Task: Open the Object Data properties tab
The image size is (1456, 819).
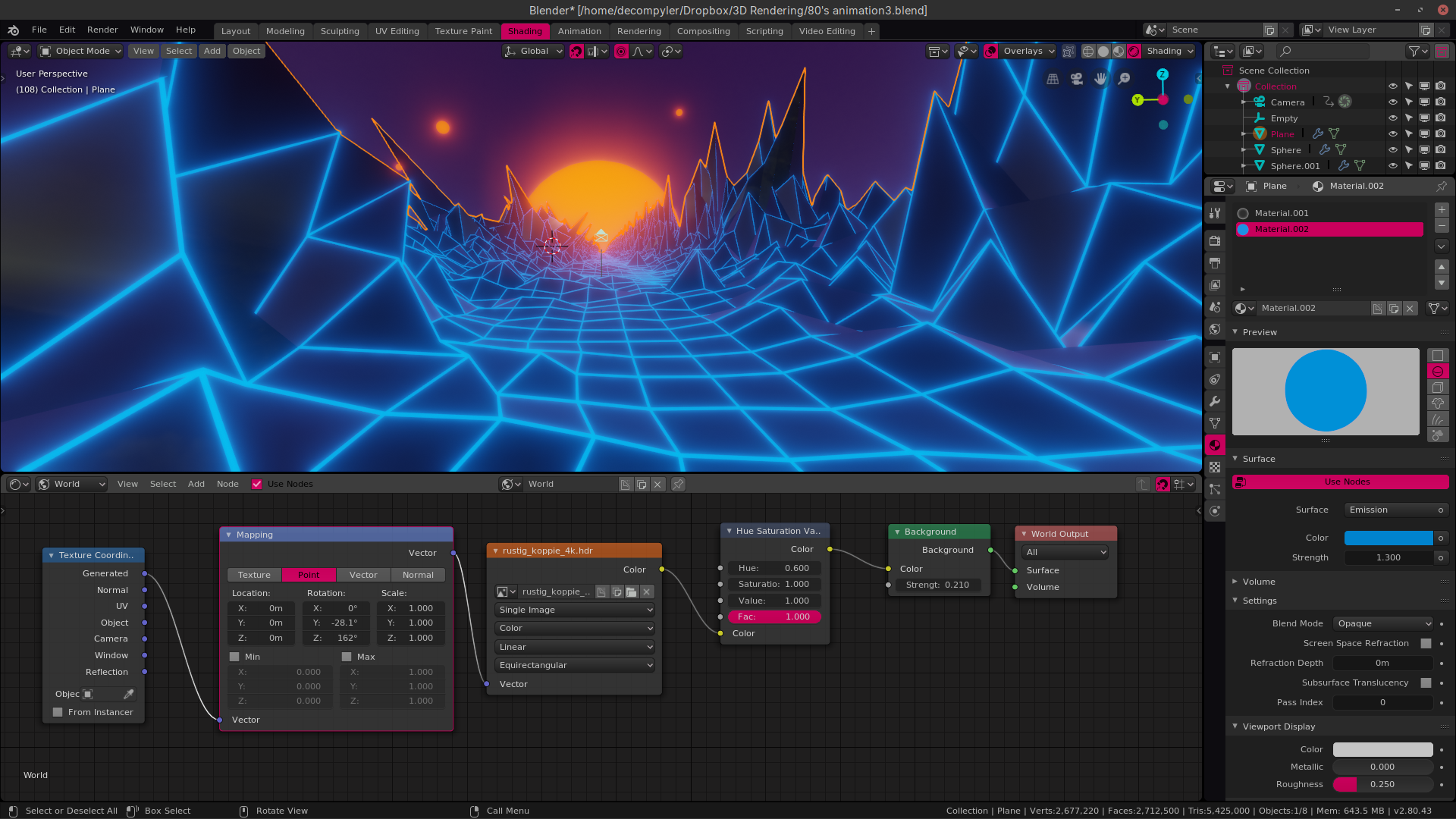Action: [1215, 423]
